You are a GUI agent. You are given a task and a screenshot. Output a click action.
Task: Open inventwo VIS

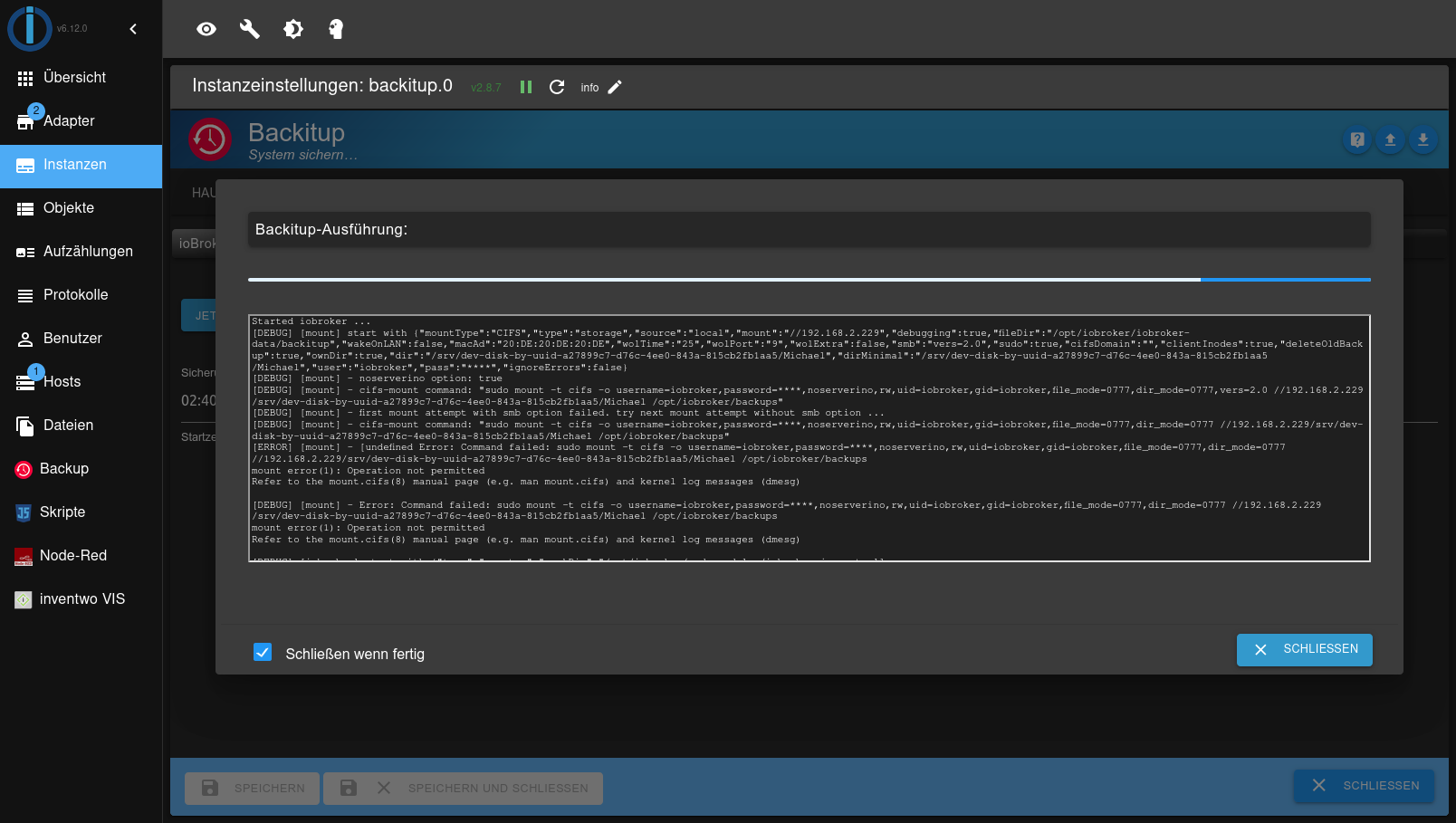[x=81, y=599]
